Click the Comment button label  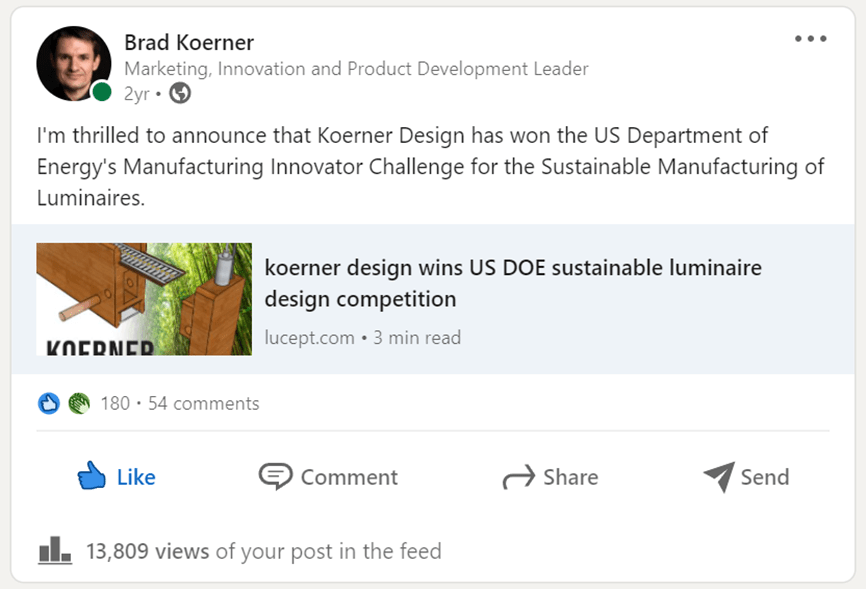tap(349, 477)
